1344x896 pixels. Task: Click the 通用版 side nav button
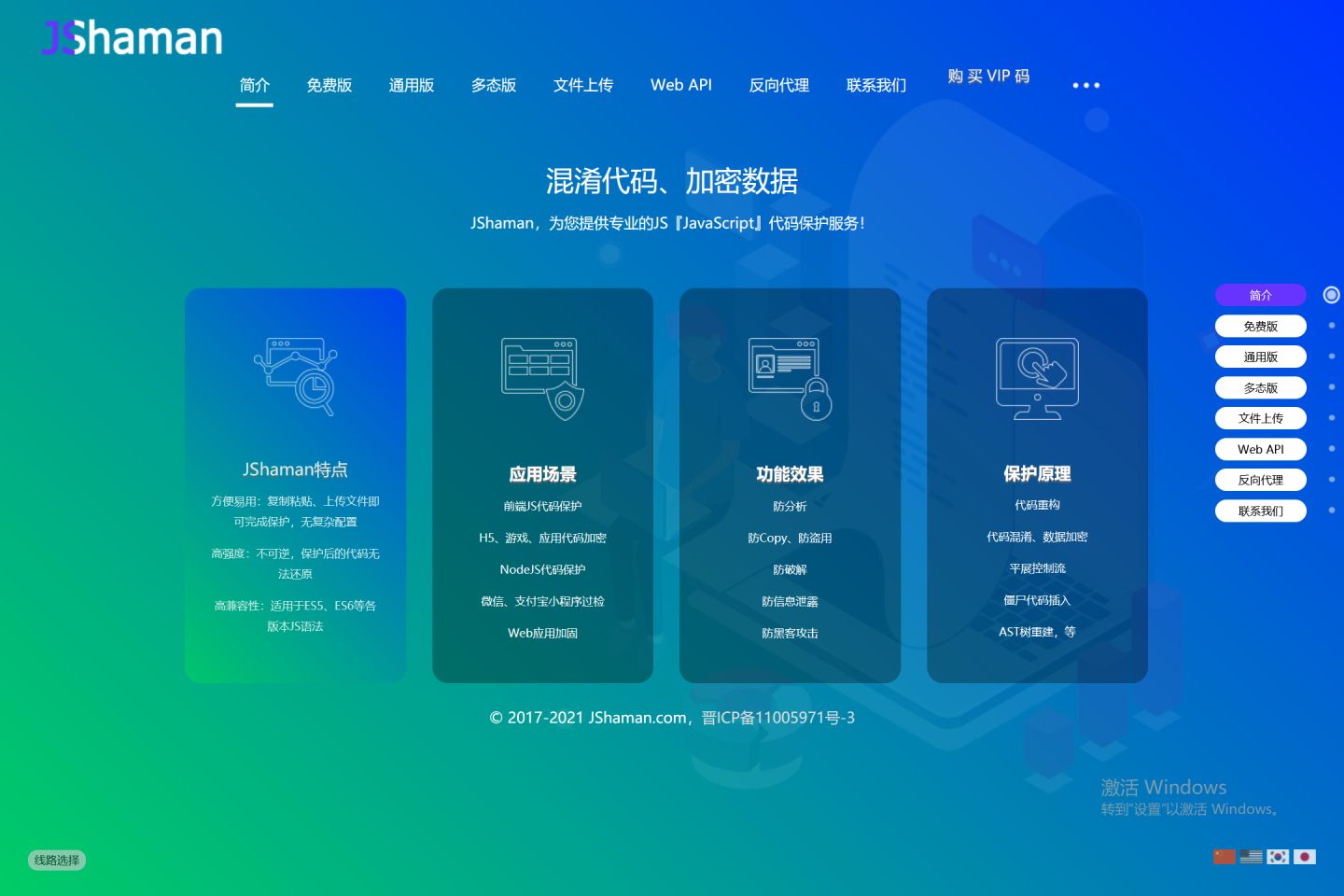(x=1261, y=357)
